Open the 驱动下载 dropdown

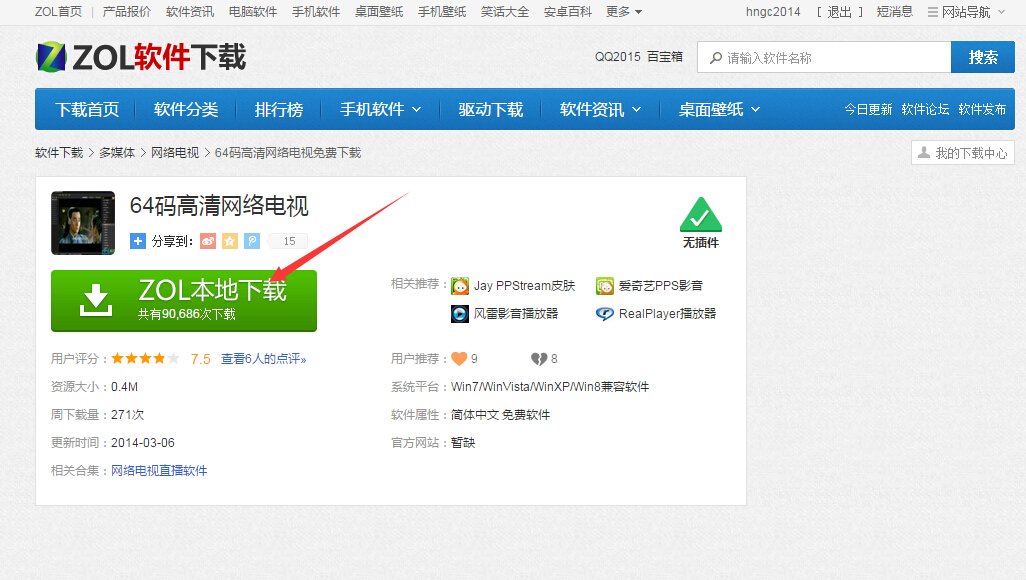490,110
